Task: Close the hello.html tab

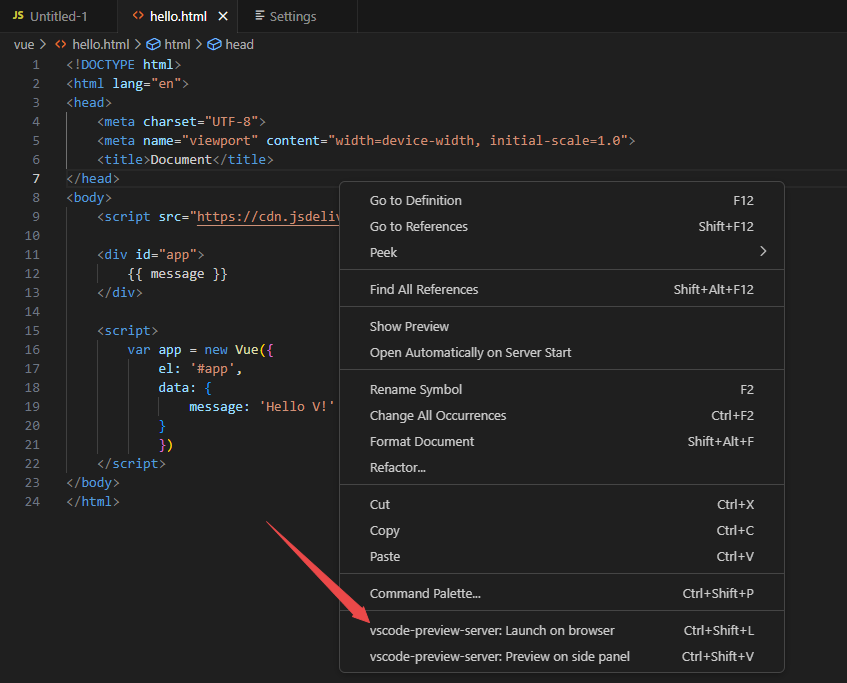Action: click(x=222, y=16)
